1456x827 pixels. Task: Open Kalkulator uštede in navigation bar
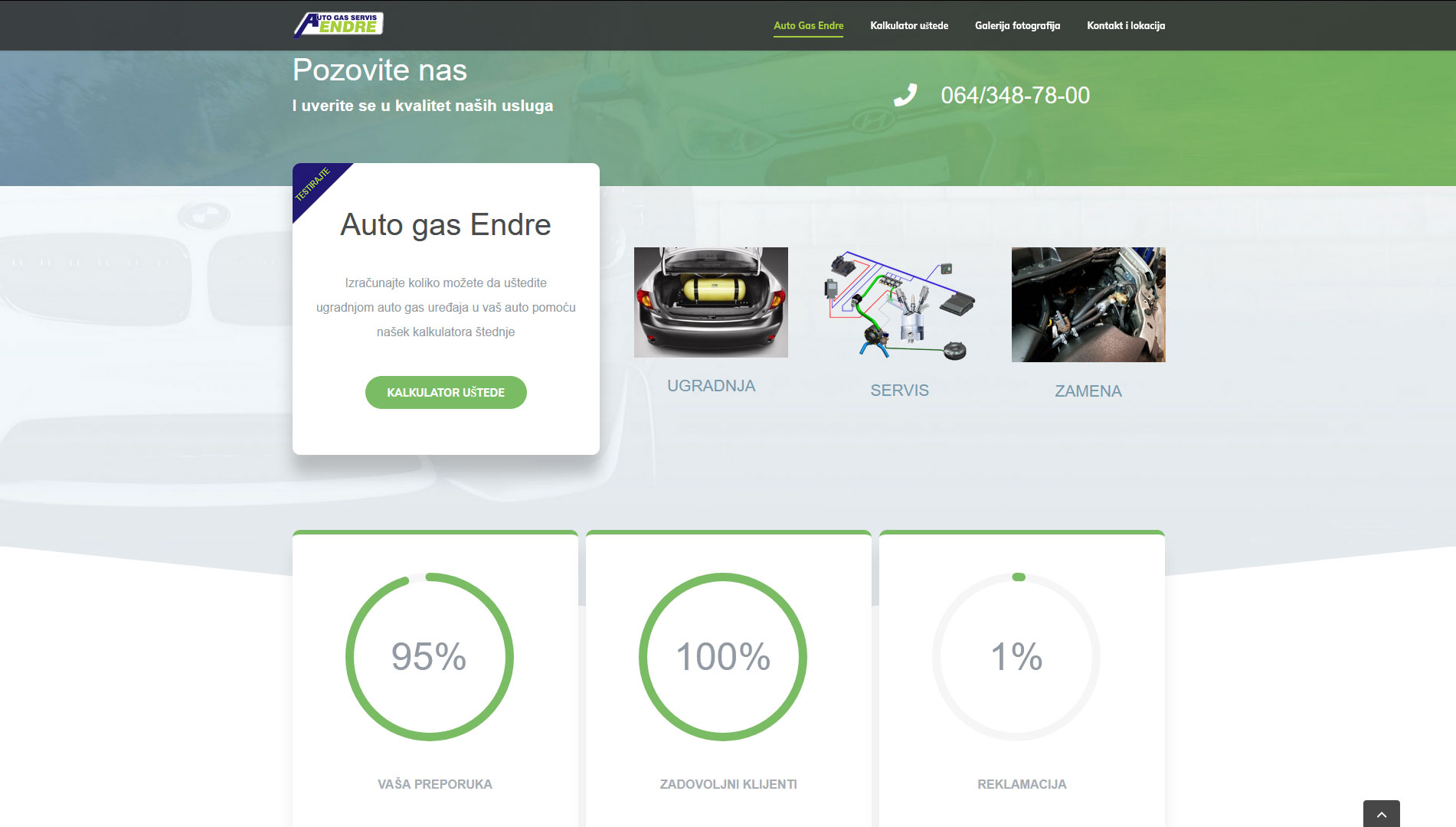click(x=908, y=25)
